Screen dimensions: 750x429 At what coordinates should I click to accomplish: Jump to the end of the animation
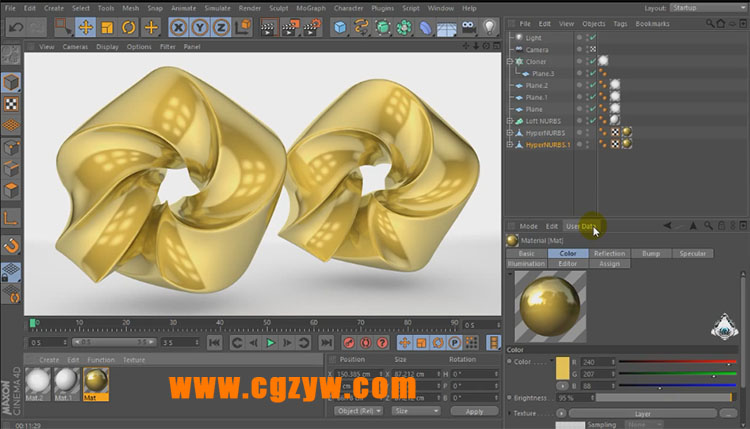[x=327, y=342]
